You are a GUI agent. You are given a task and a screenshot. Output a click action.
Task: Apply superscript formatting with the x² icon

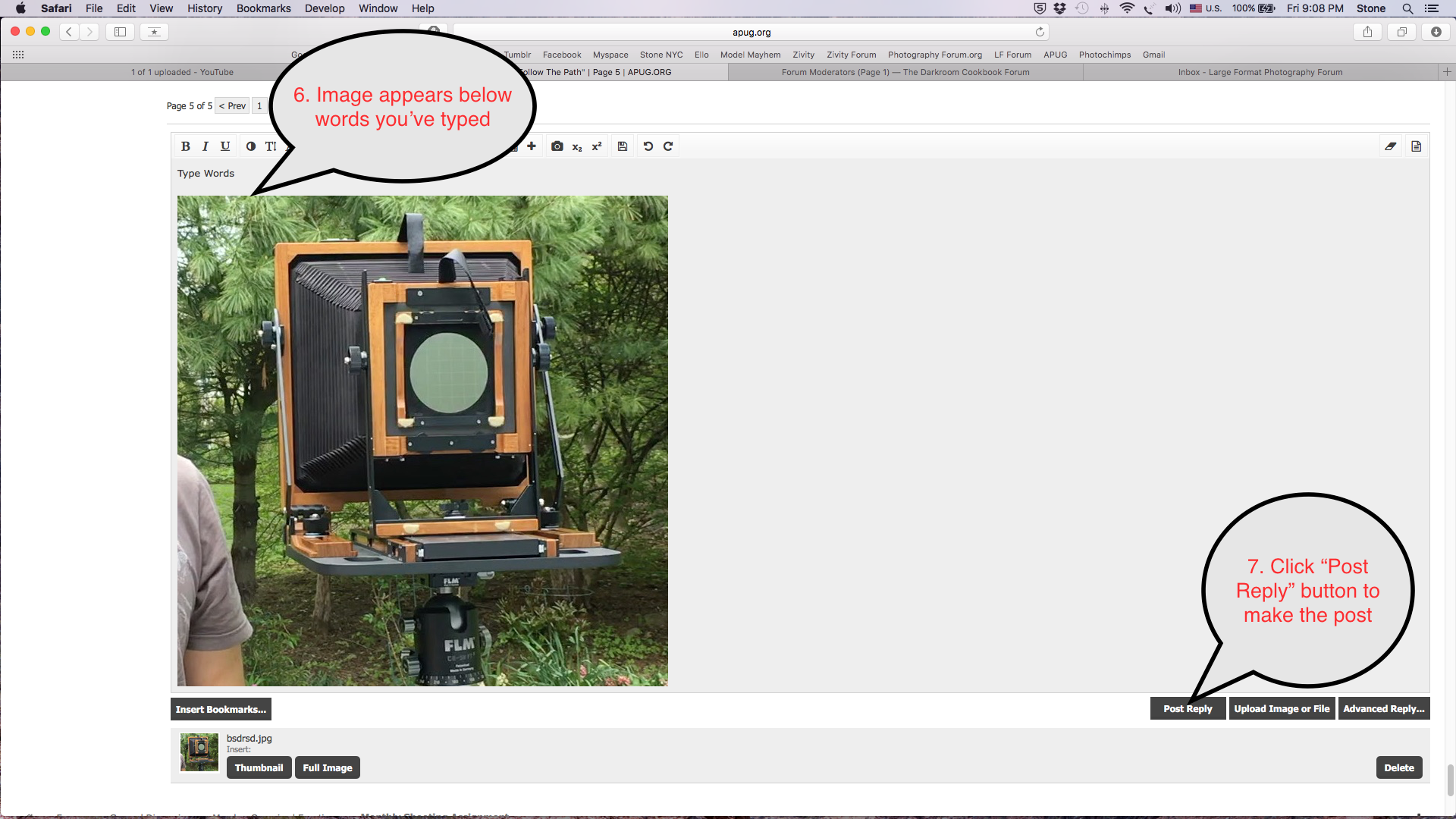coord(596,146)
